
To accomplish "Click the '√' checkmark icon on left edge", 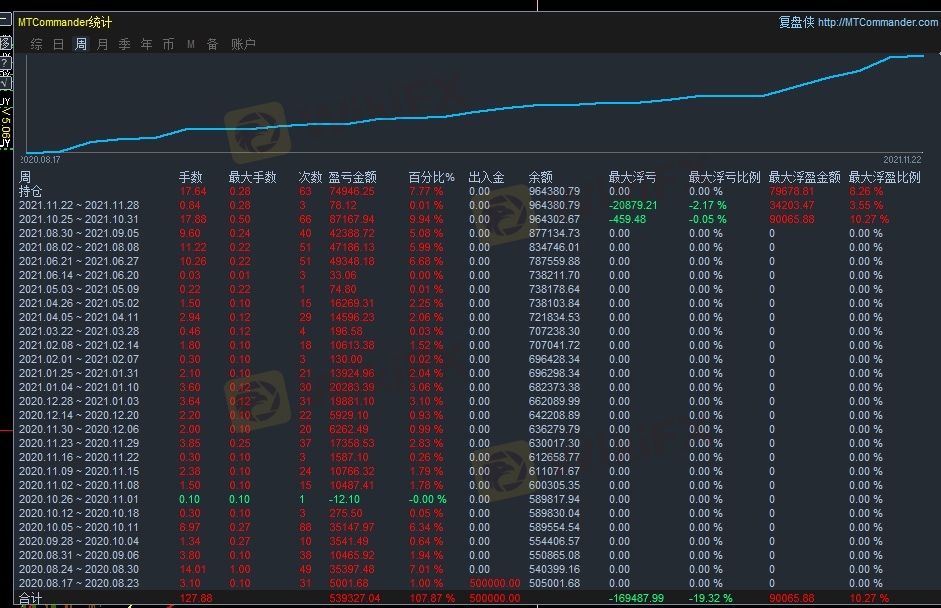I will [x=5, y=83].
